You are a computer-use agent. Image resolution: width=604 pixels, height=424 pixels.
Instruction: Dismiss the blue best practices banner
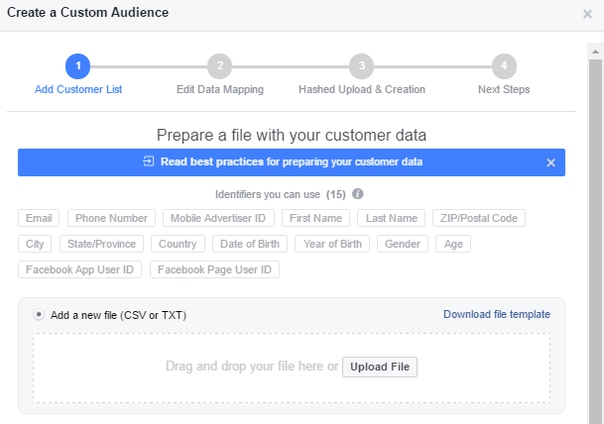[551, 163]
